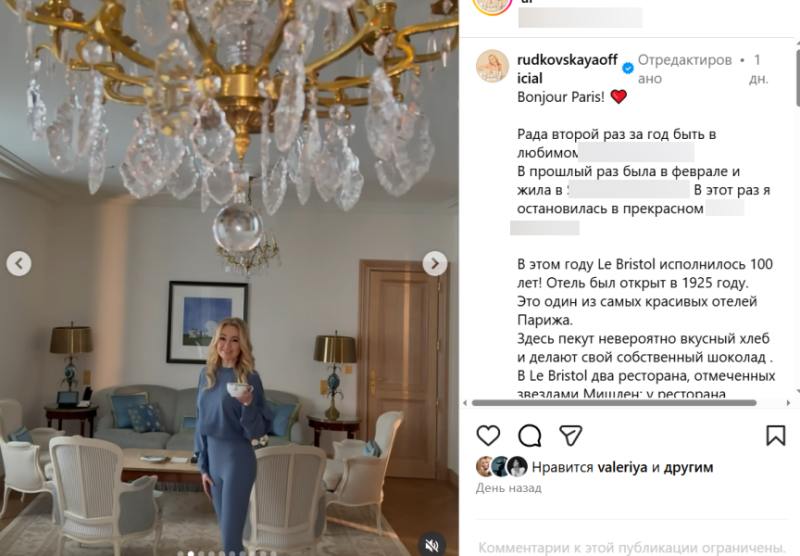View other users who liked the post
This screenshot has height=556, width=800.
688,467
